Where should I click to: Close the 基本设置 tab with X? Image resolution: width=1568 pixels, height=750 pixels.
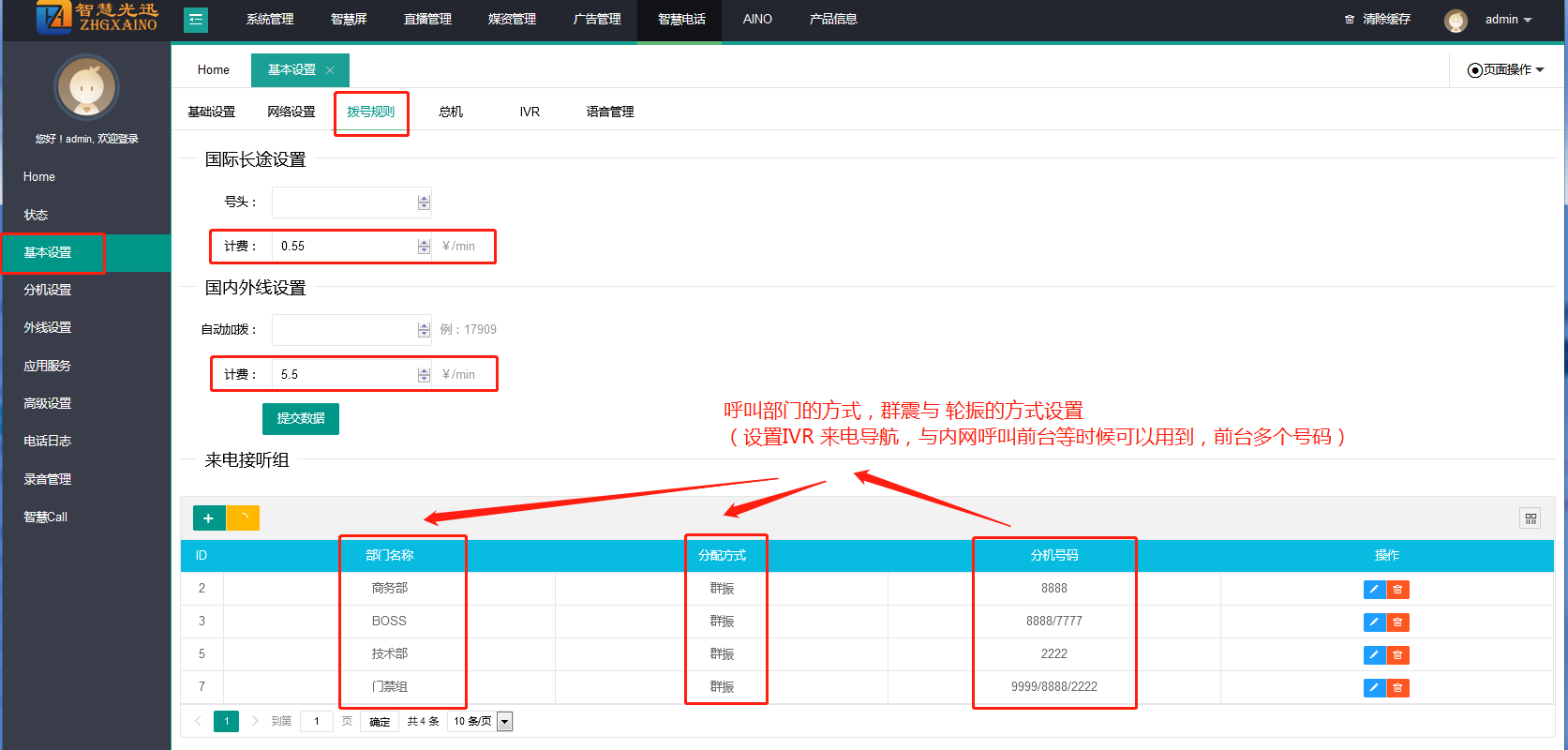click(330, 70)
